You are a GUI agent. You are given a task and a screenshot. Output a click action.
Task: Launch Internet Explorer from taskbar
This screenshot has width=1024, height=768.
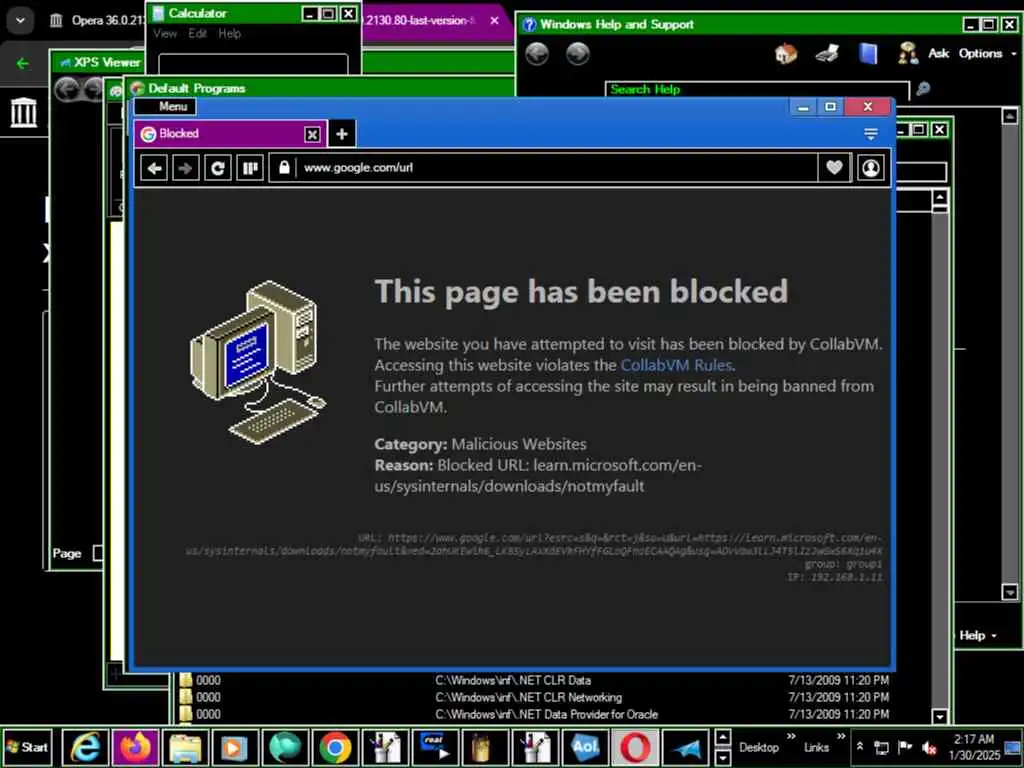click(86, 747)
